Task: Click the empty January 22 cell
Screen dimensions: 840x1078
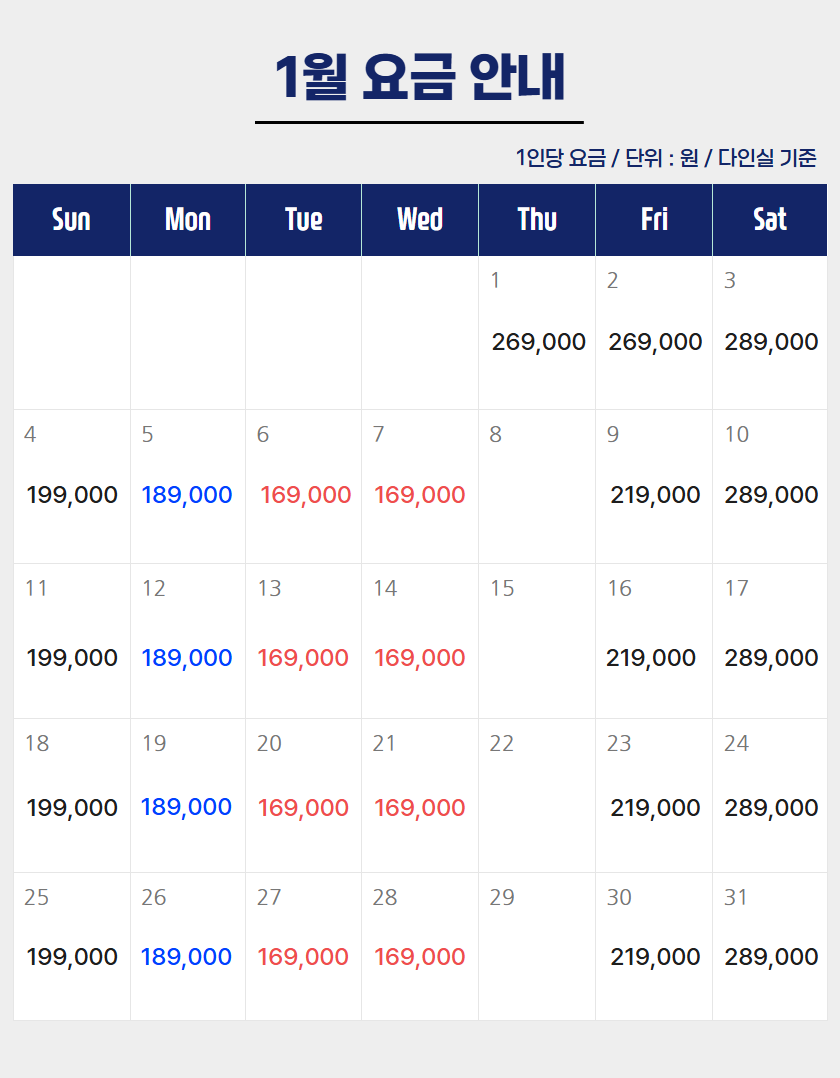Action: pos(537,795)
